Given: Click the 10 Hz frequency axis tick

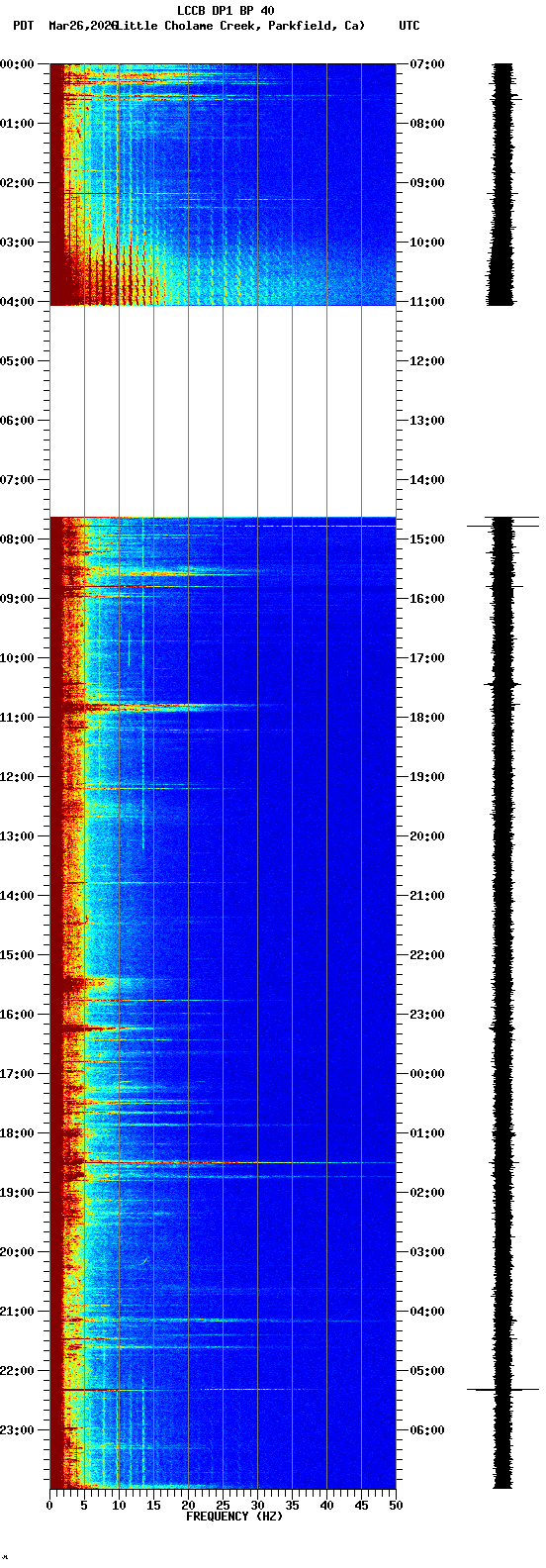Looking at the screenshot, I should (x=119, y=1506).
